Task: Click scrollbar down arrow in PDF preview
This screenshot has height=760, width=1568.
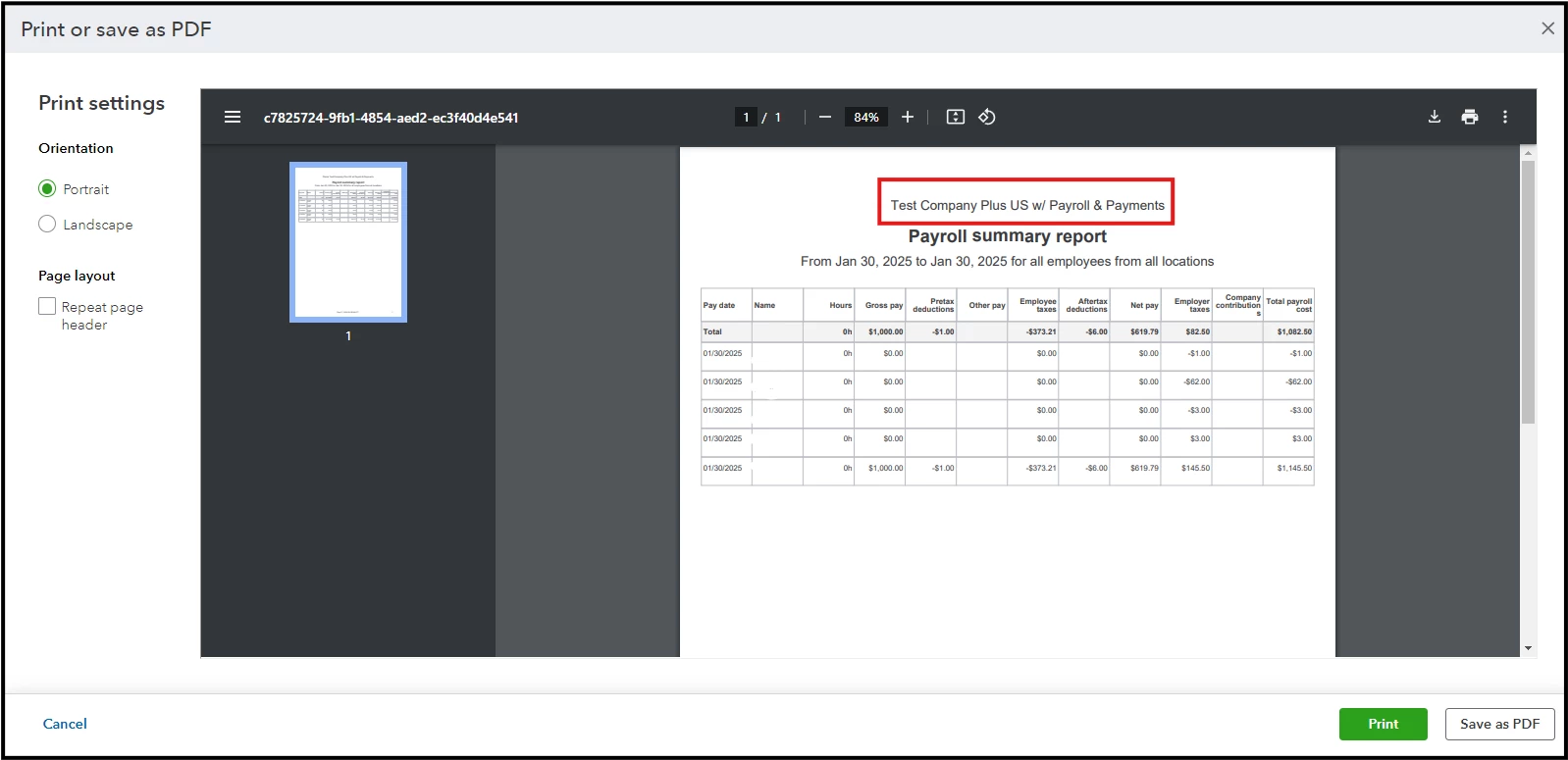Action: pyautogui.click(x=1528, y=648)
